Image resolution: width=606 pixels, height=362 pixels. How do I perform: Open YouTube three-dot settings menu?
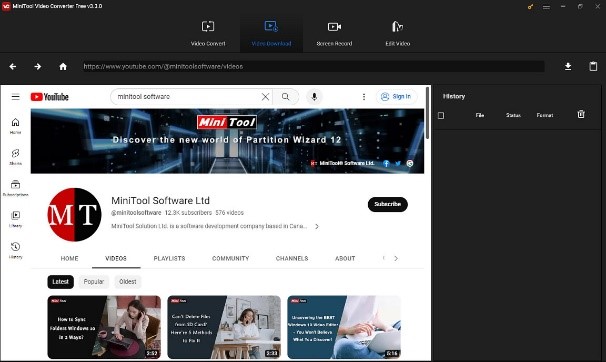(364, 97)
